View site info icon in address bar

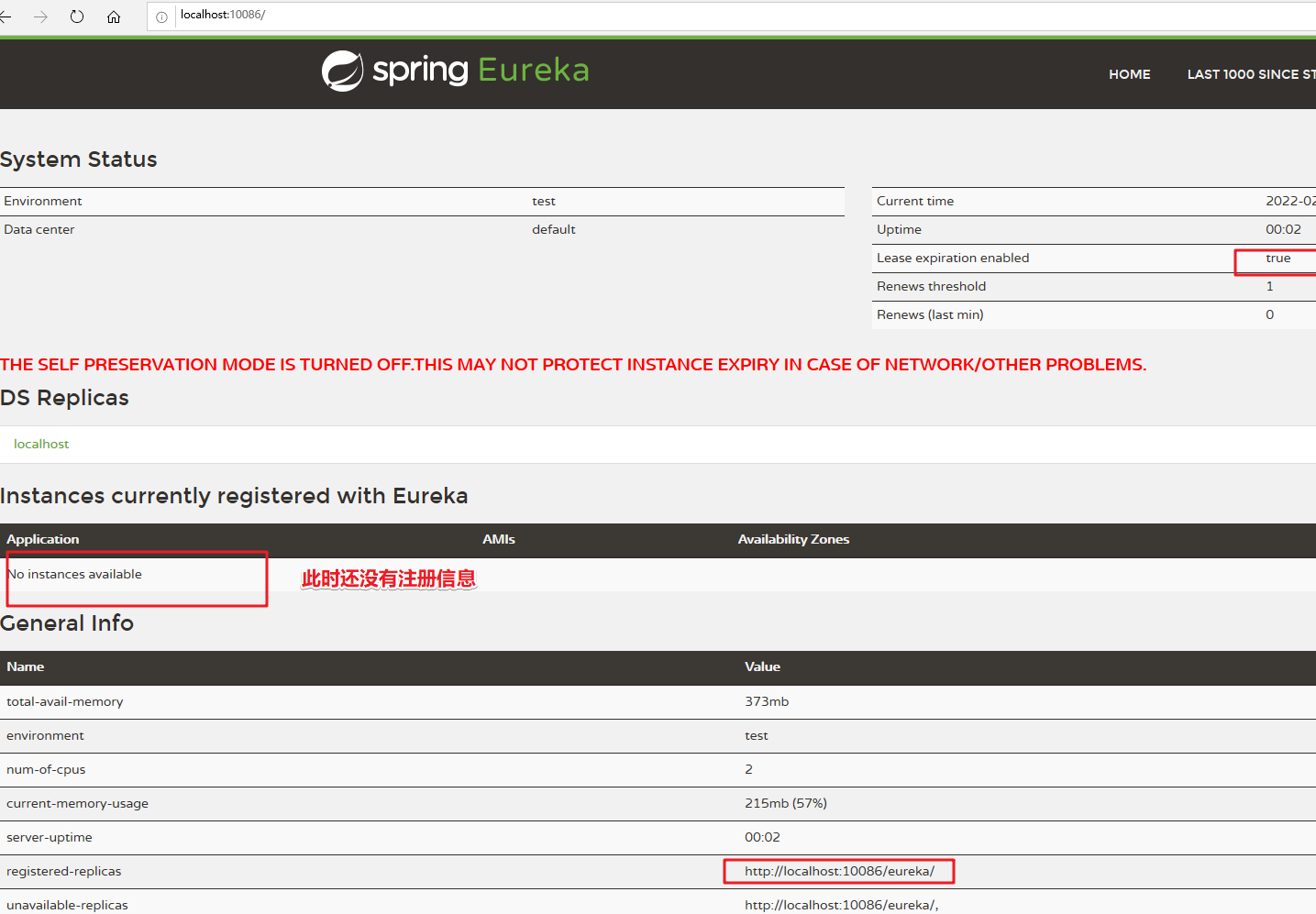point(161,17)
